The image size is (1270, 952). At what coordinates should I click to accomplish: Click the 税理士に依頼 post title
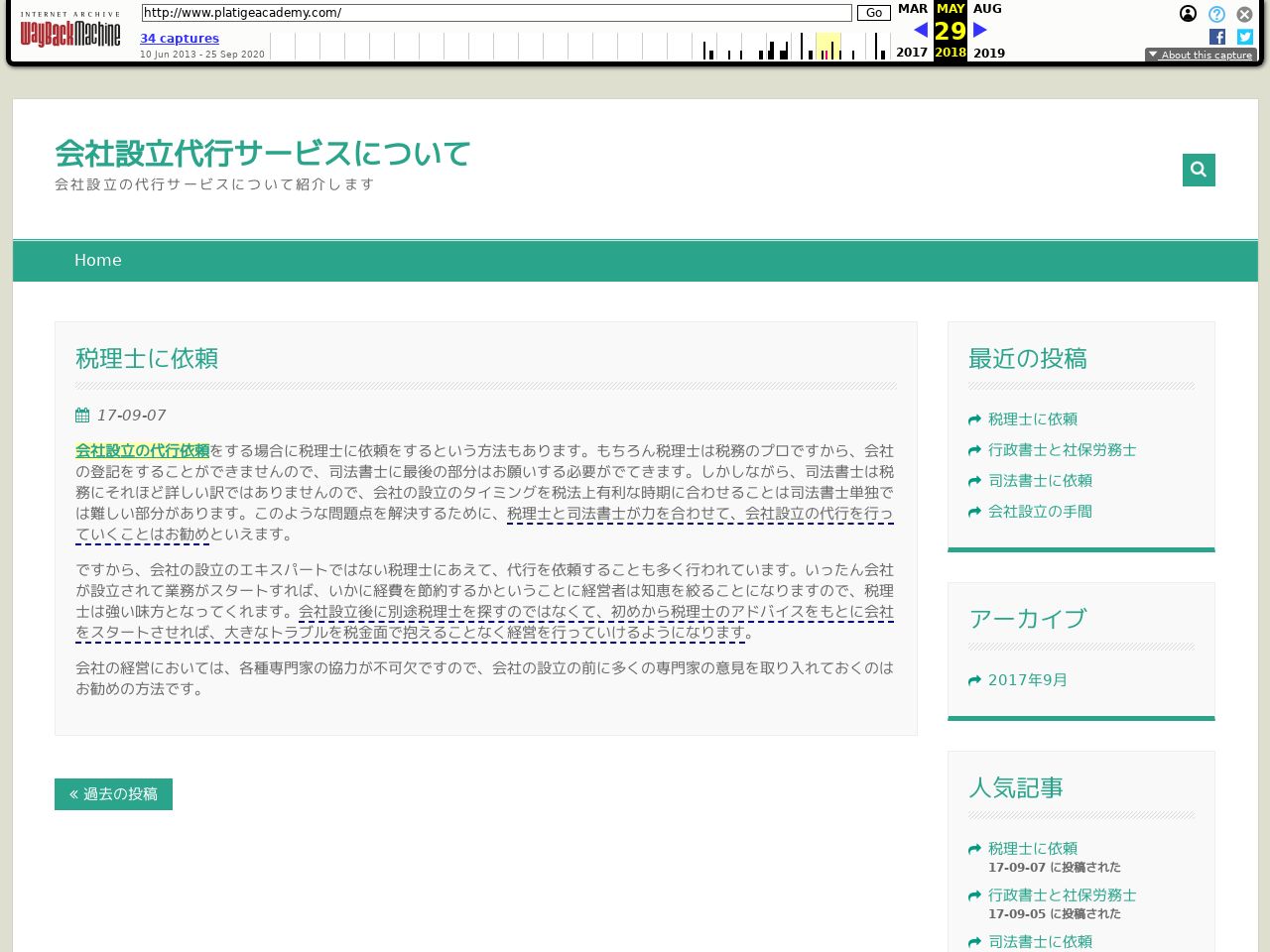[147, 359]
